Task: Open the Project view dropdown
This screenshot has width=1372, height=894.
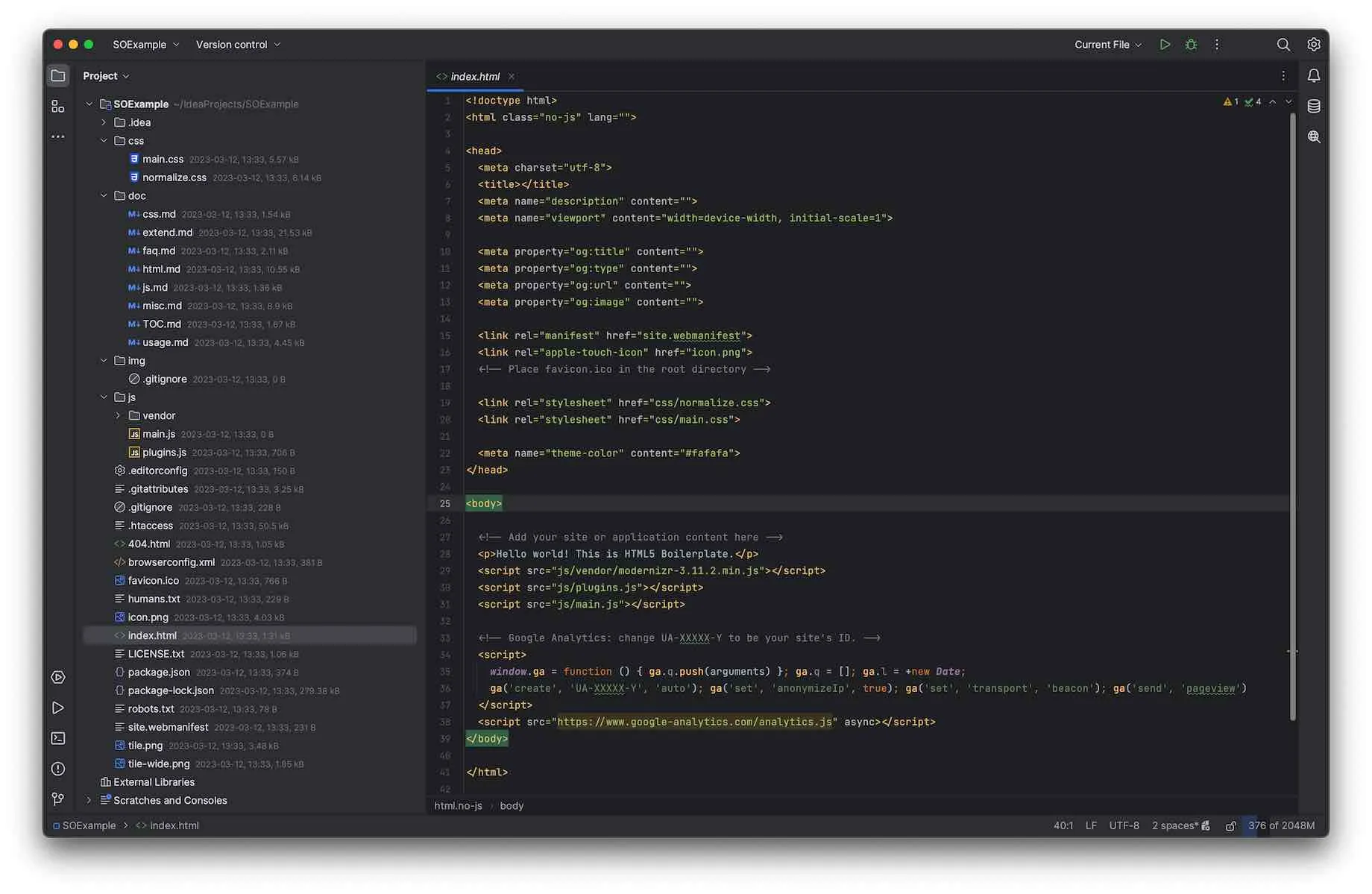Action: pos(106,76)
